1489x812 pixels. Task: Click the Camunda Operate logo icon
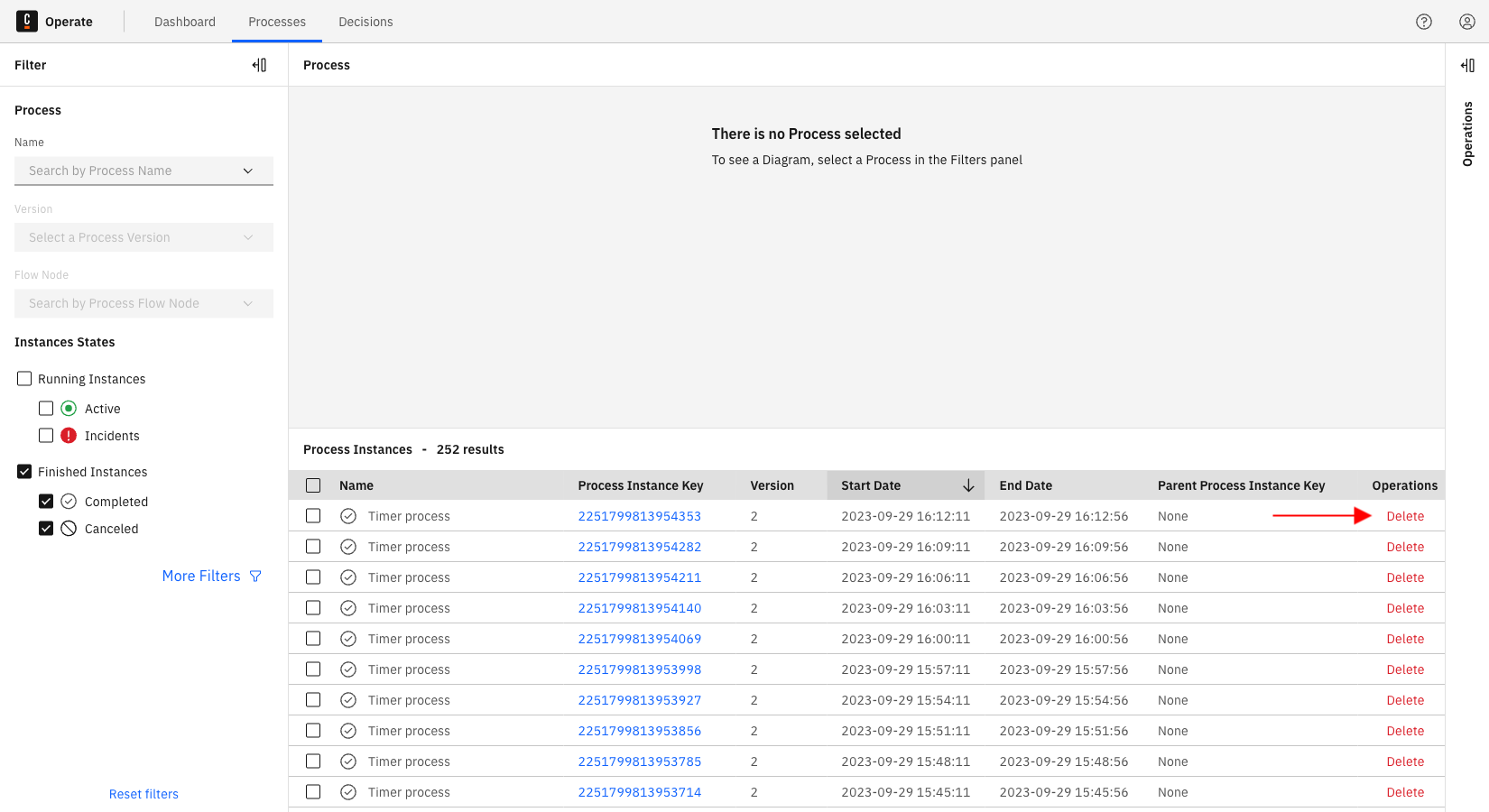[27, 21]
